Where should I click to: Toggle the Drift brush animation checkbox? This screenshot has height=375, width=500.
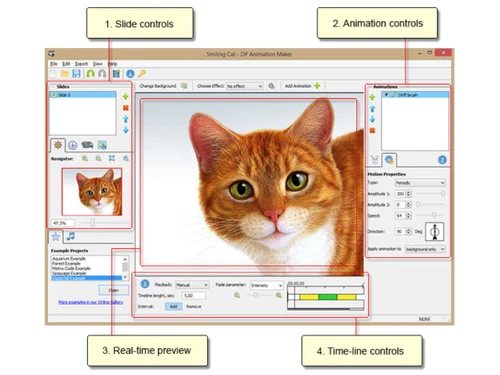(x=386, y=95)
